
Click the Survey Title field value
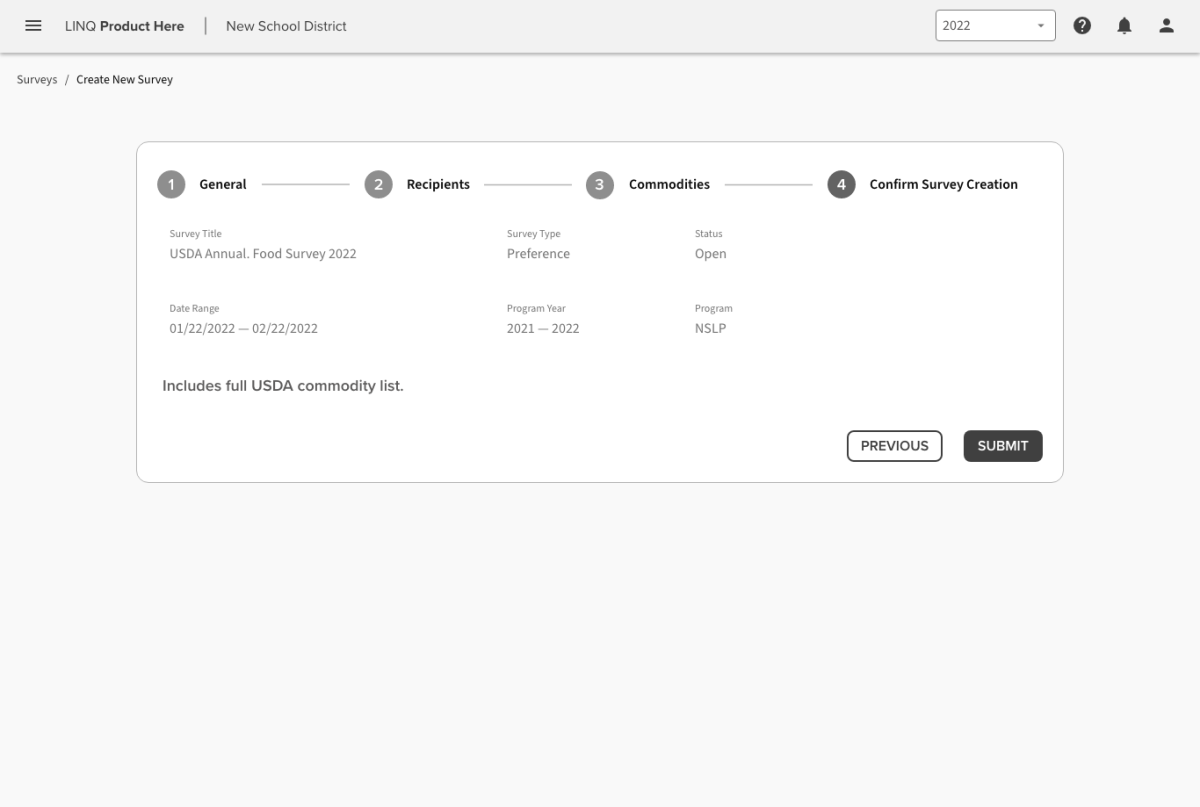[263, 254]
